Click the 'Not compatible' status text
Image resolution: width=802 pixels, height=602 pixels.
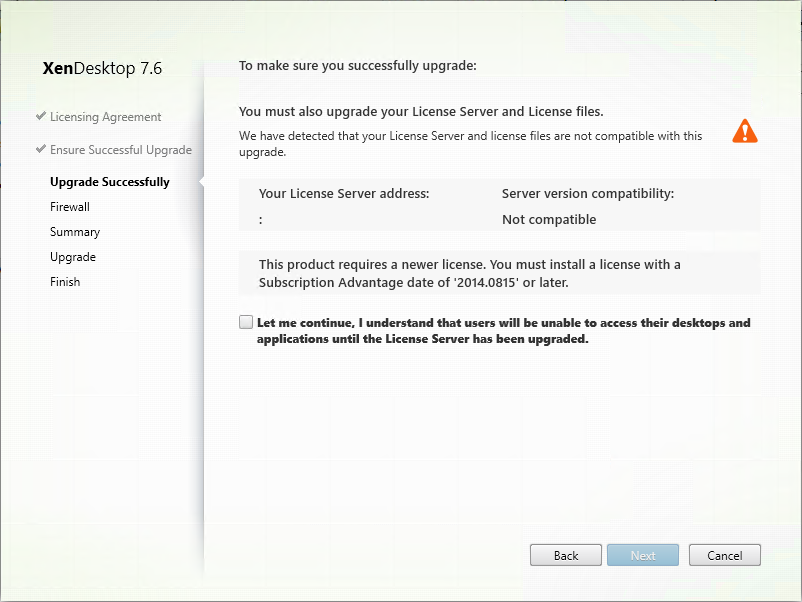coord(549,220)
